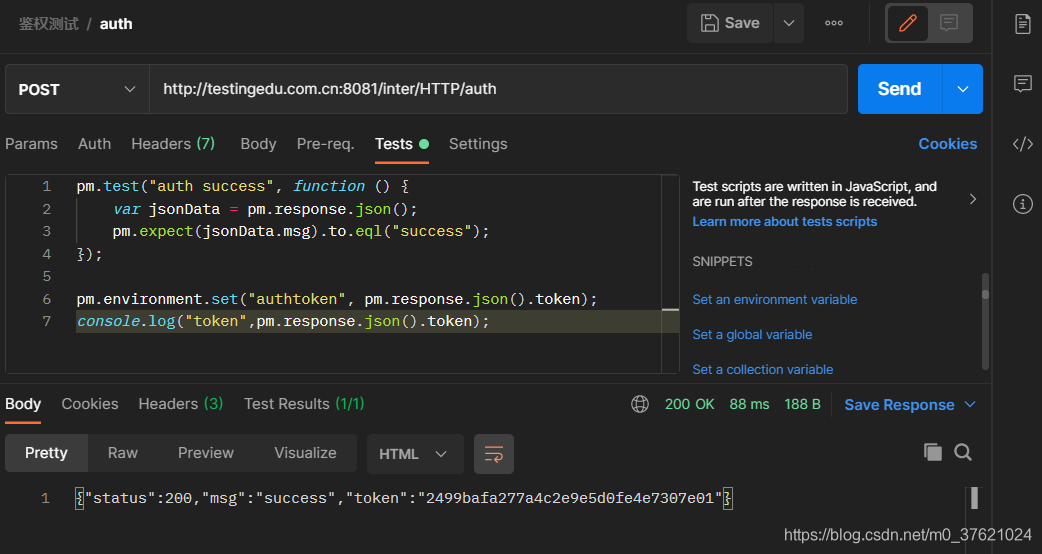Open the Headers (7) request tab
This screenshot has width=1042, height=554.
[x=173, y=144]
